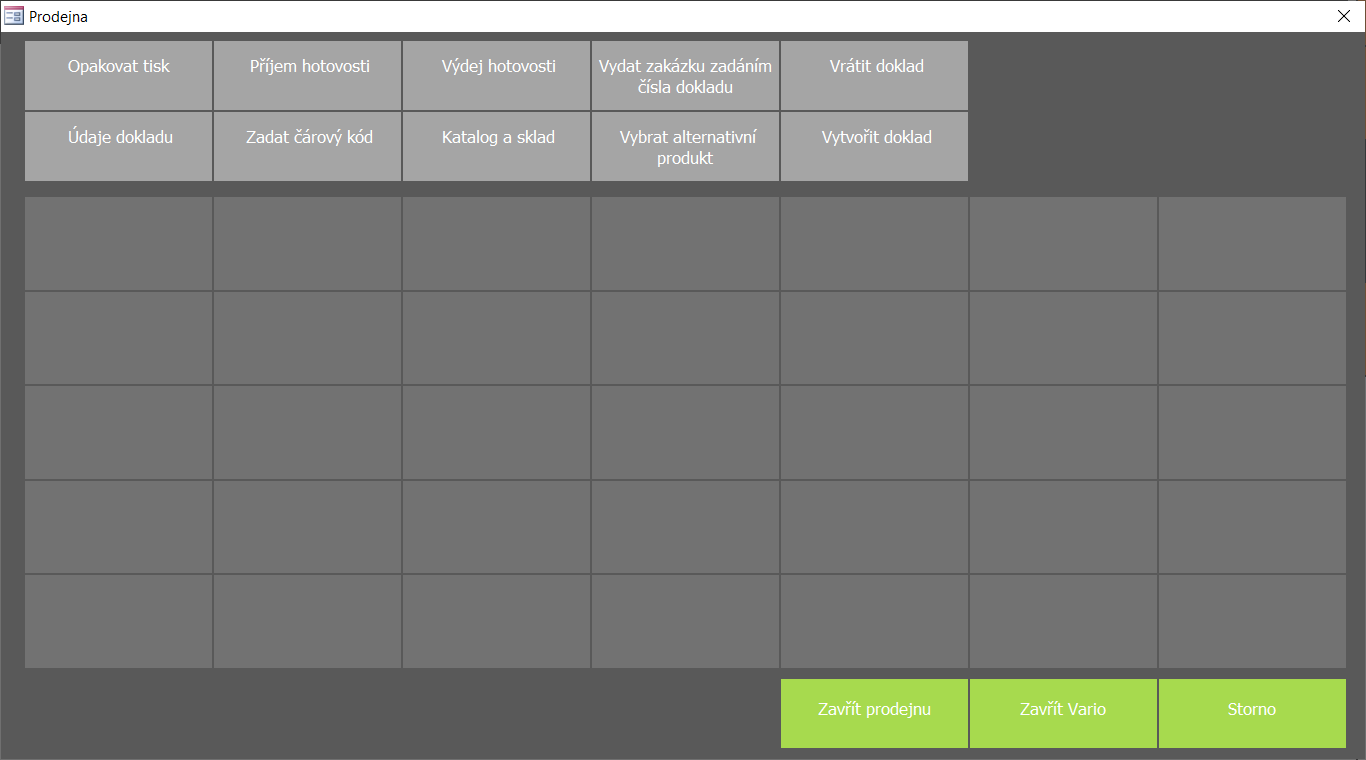Click the Opakovat tisk button

(x=118, y=75)
